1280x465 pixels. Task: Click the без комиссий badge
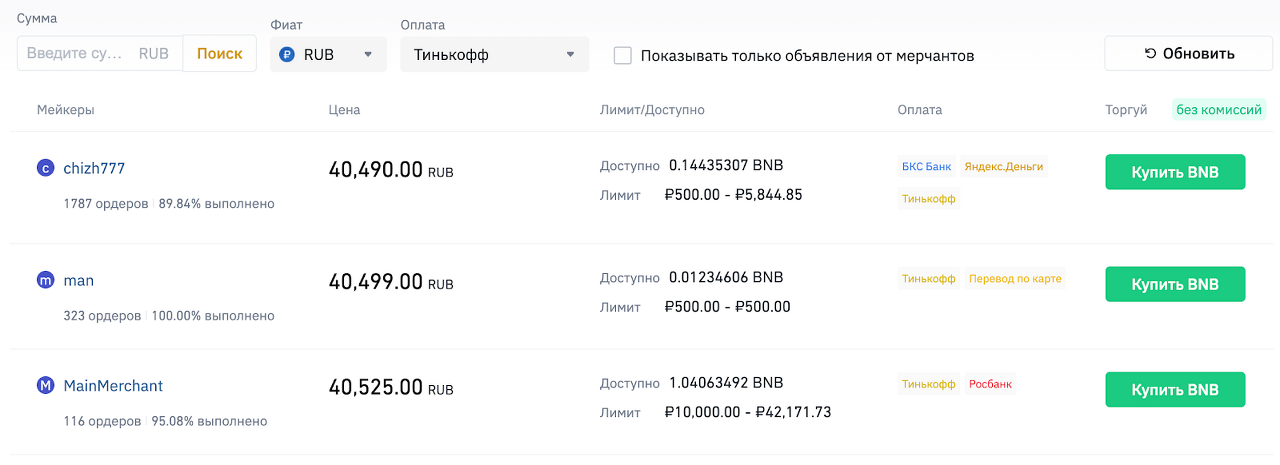point(1219,110)
